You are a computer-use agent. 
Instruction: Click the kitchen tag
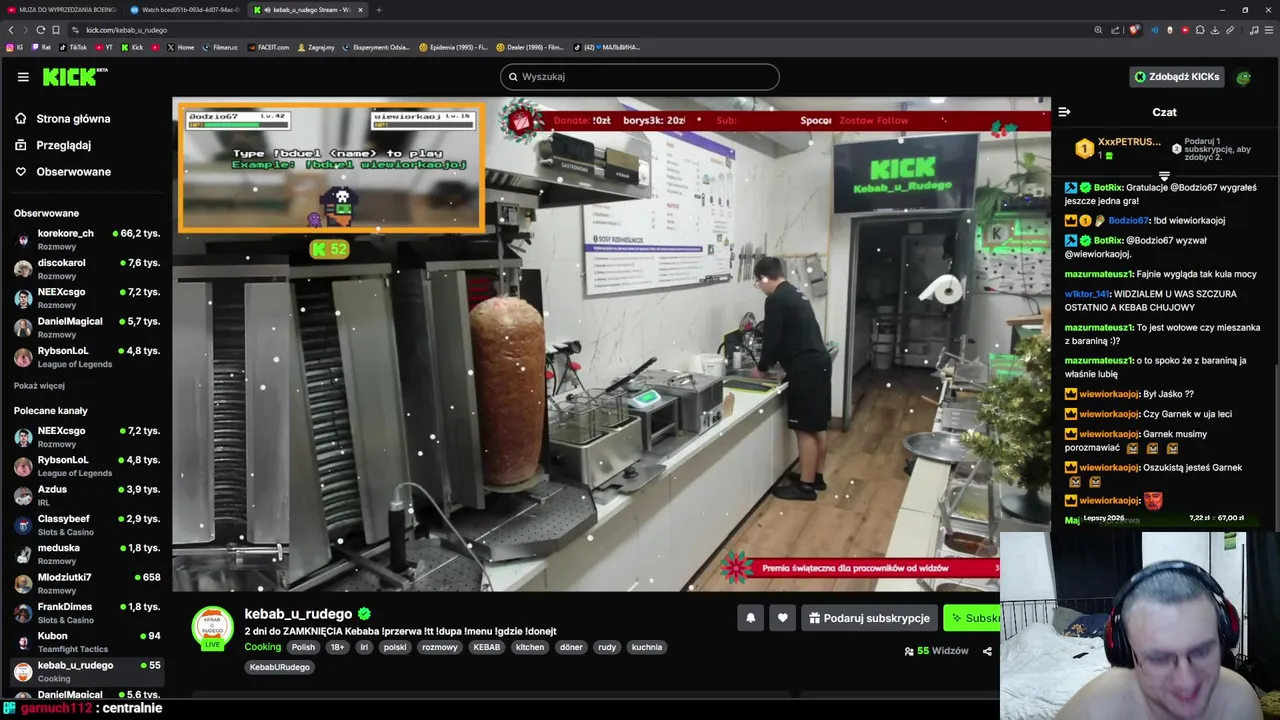[x=530, y=647]
